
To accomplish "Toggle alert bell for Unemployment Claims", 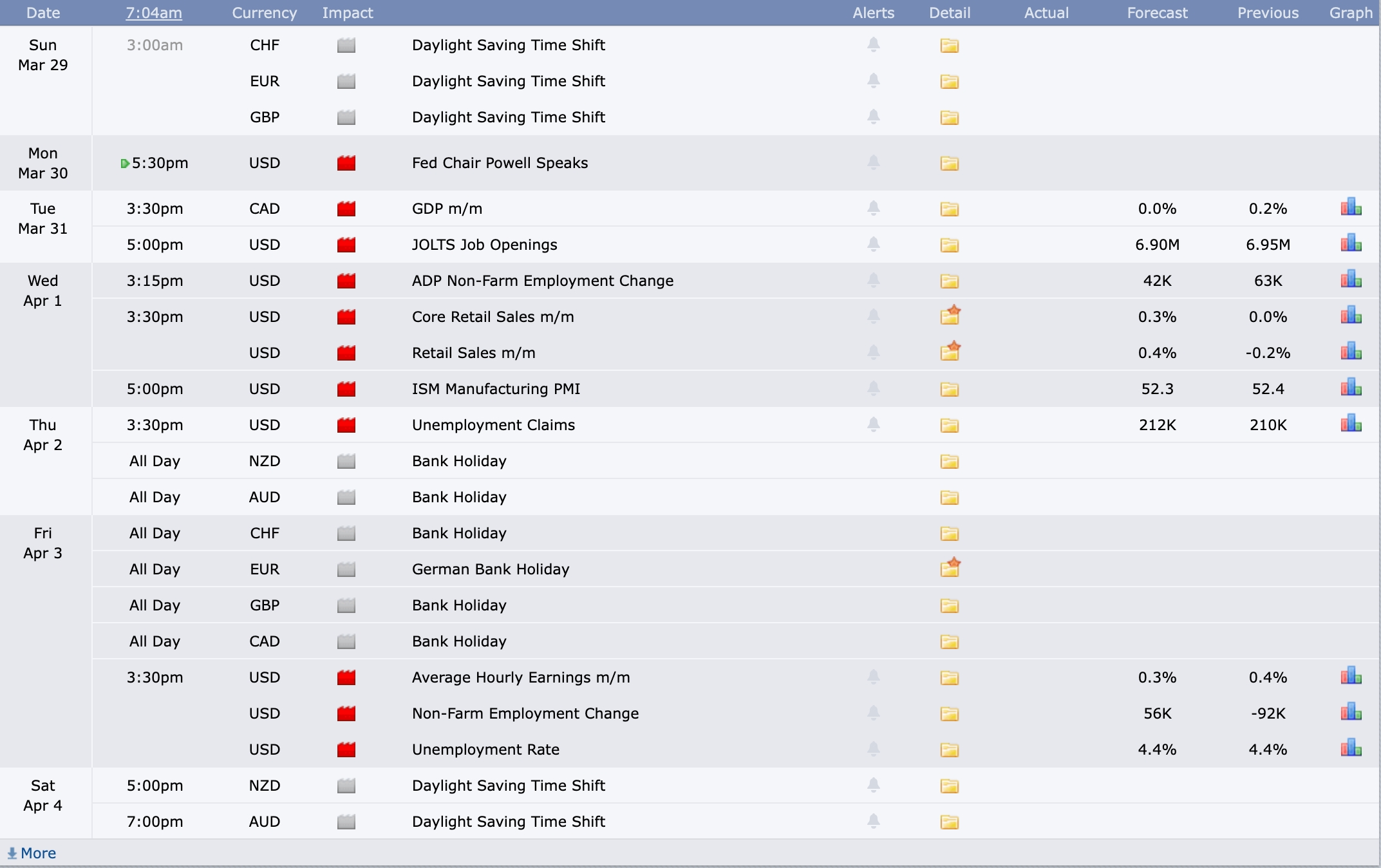I will click(x=873, y=424).
